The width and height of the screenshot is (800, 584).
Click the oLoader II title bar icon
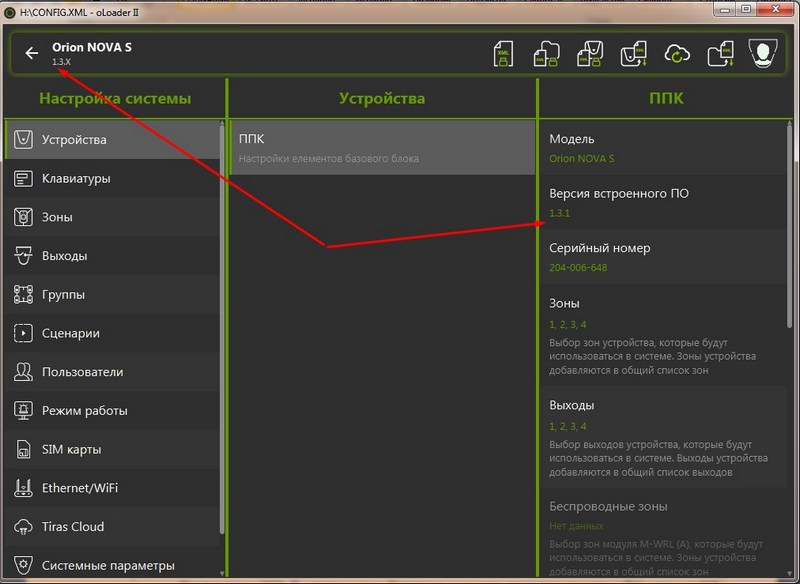coord(9,12)
